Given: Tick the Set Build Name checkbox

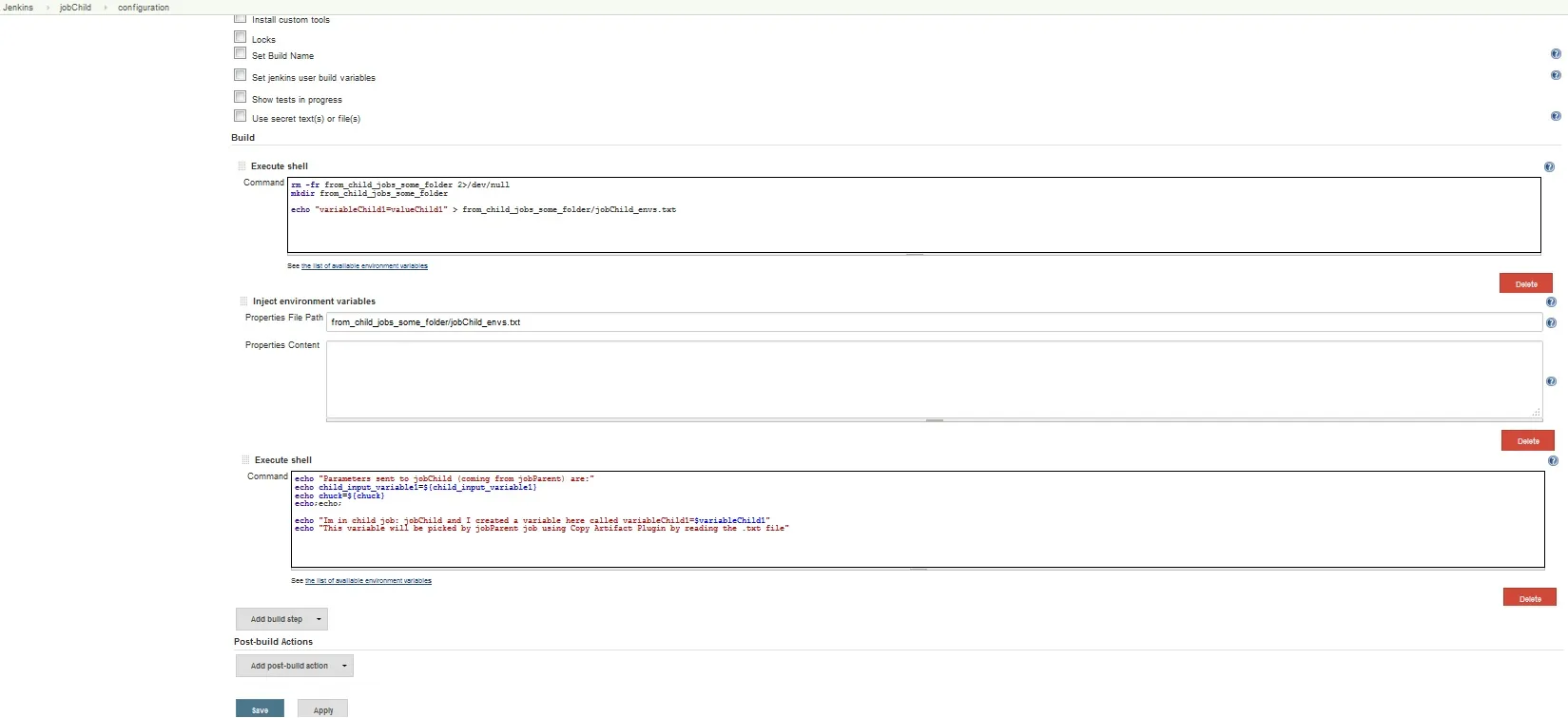Looking at the screenshot, I should [x=241, y=53].
